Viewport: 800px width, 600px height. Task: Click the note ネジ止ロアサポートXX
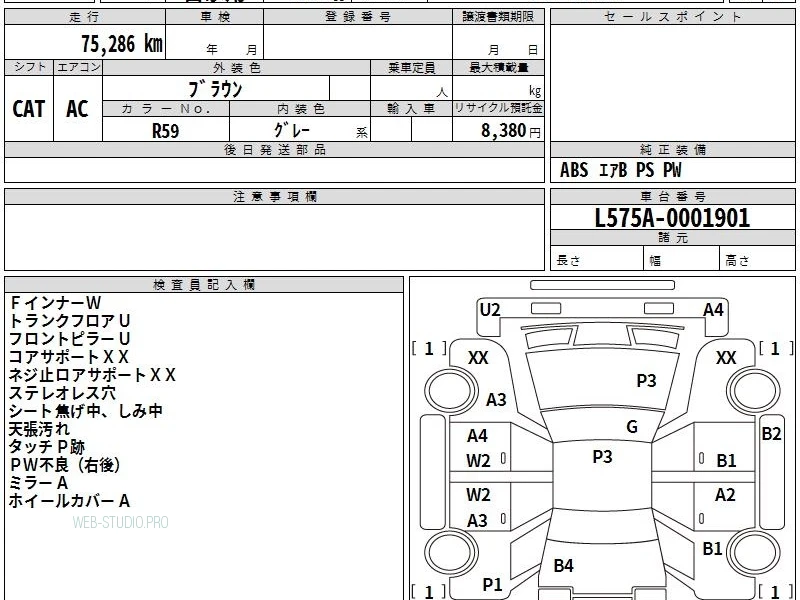tap(92, 375)
